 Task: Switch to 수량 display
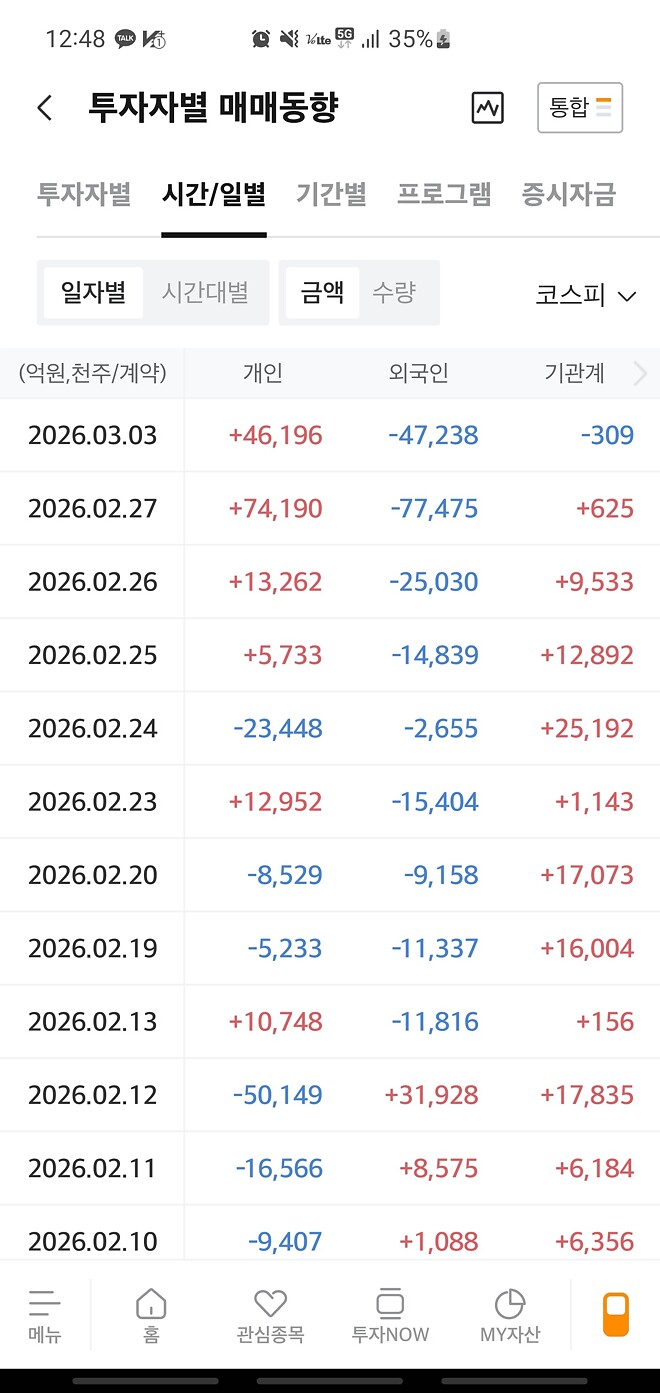pos(394,293)
